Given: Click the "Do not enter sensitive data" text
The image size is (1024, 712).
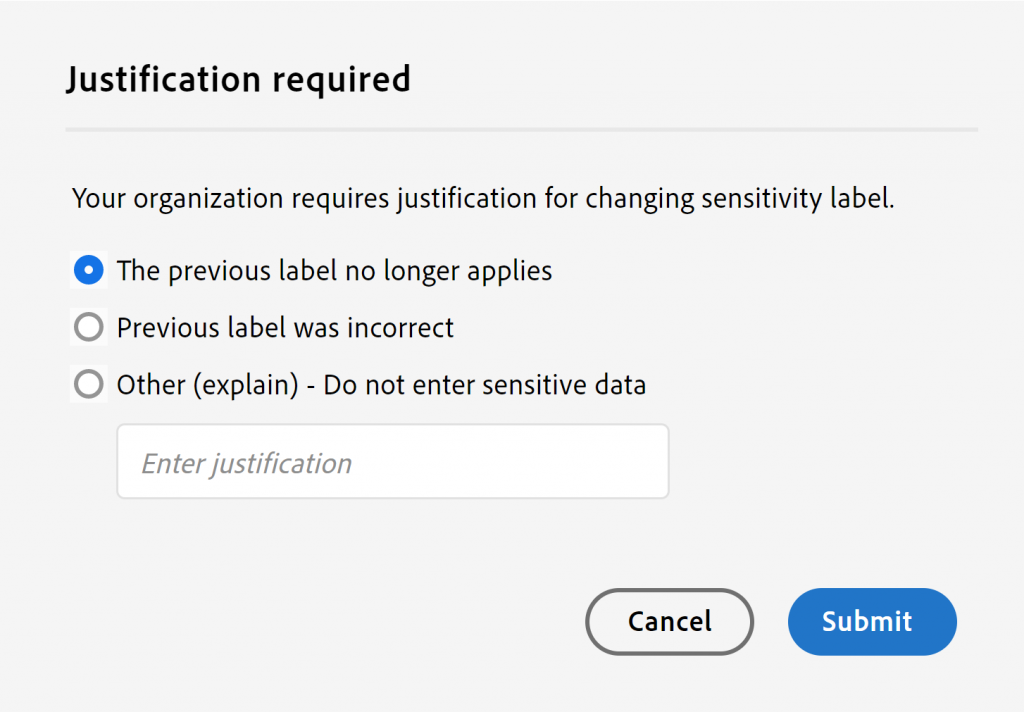Looking at the screenshot, I should [485, 384].
